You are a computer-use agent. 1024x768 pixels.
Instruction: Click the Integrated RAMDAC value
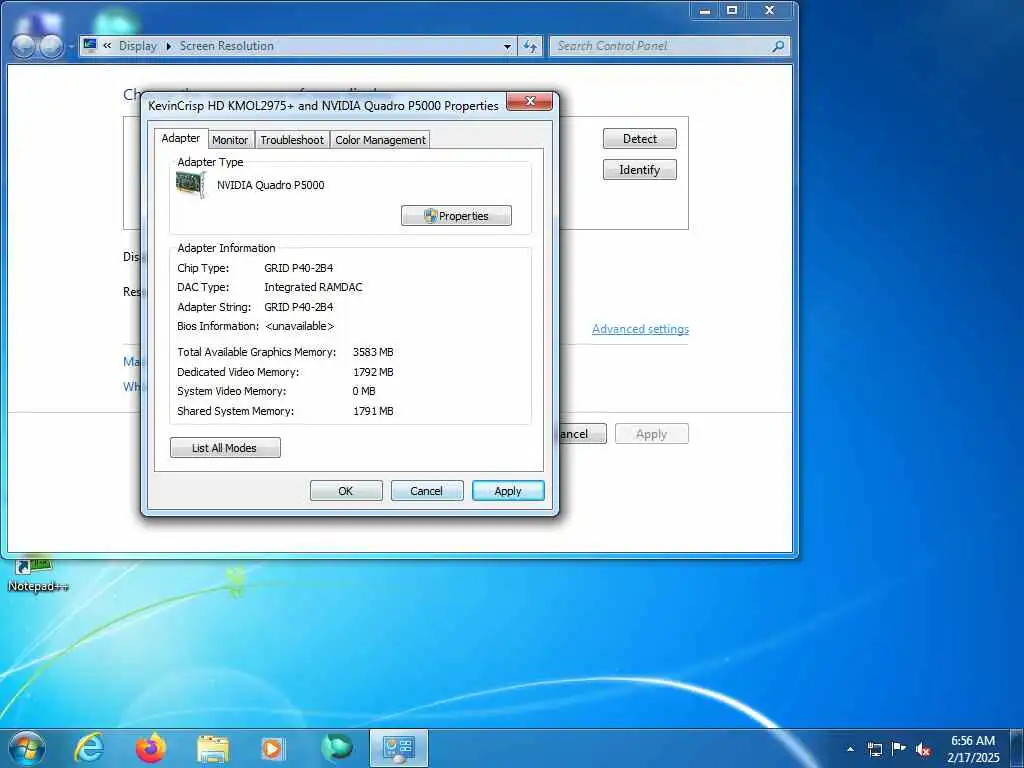click(x=313, y=287)
